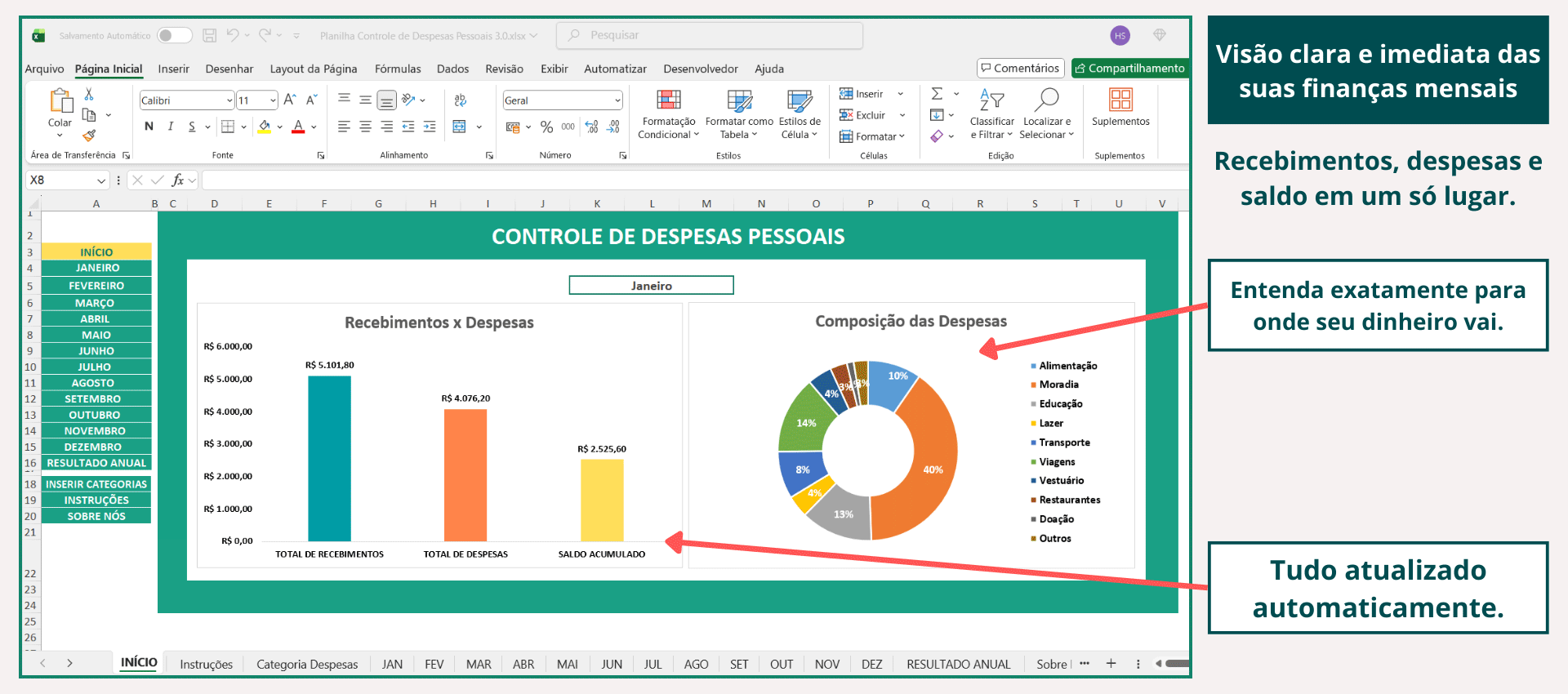Click the HS account avatar
The width and height of the screenshot is (1568, 694).
click(x=1120, y=35)
